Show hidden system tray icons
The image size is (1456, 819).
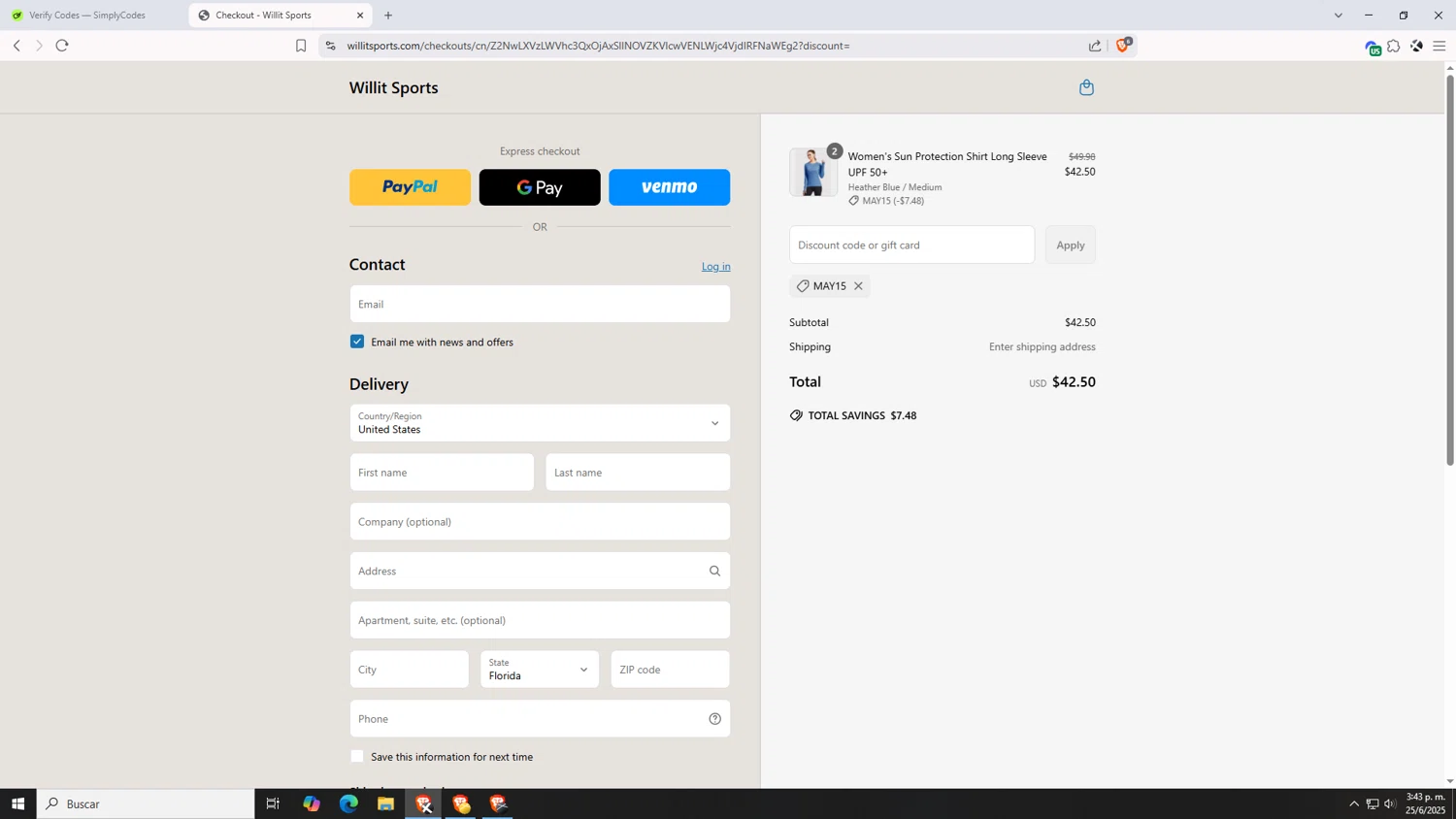tap(1354, 803)
